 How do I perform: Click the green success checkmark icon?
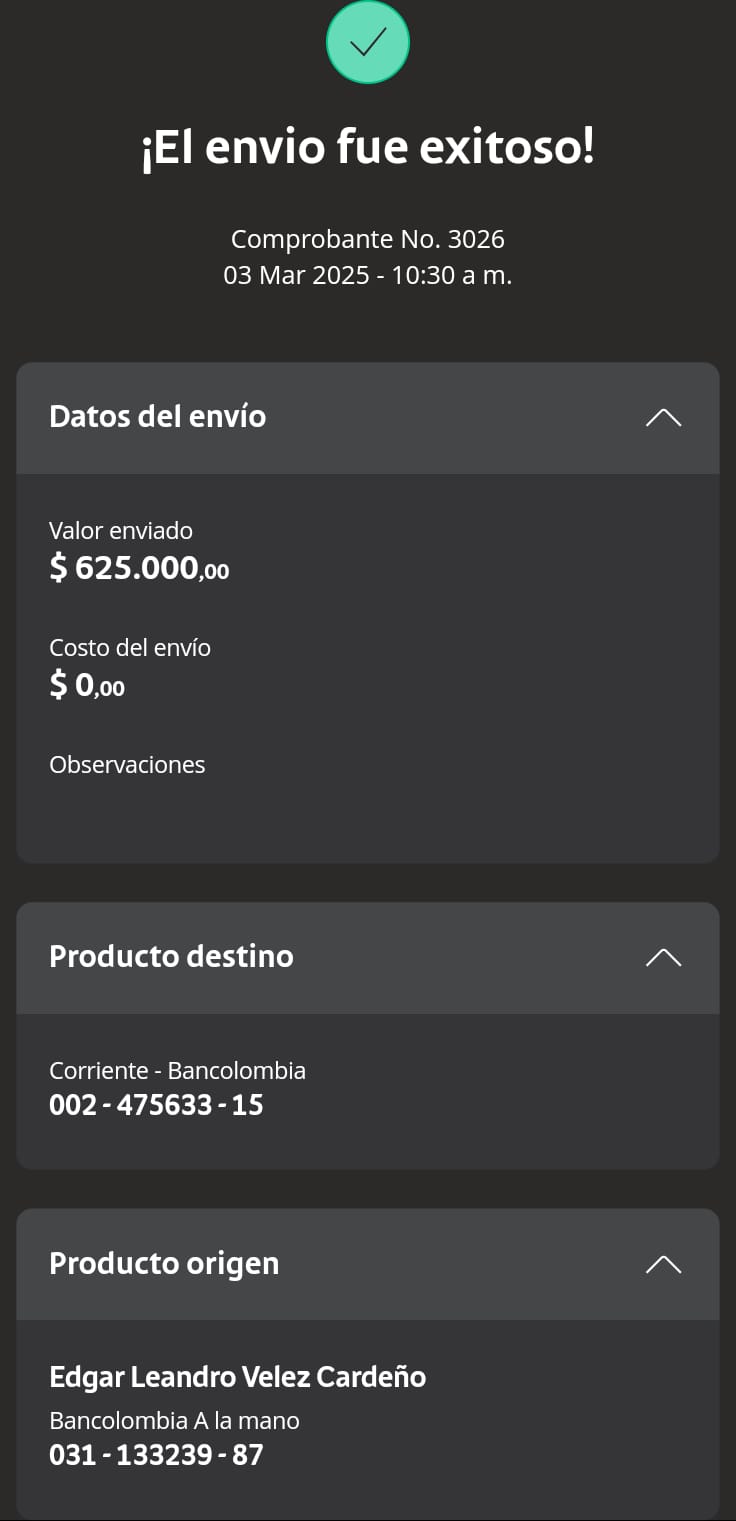pyautogui.click(x=368, y=42)
